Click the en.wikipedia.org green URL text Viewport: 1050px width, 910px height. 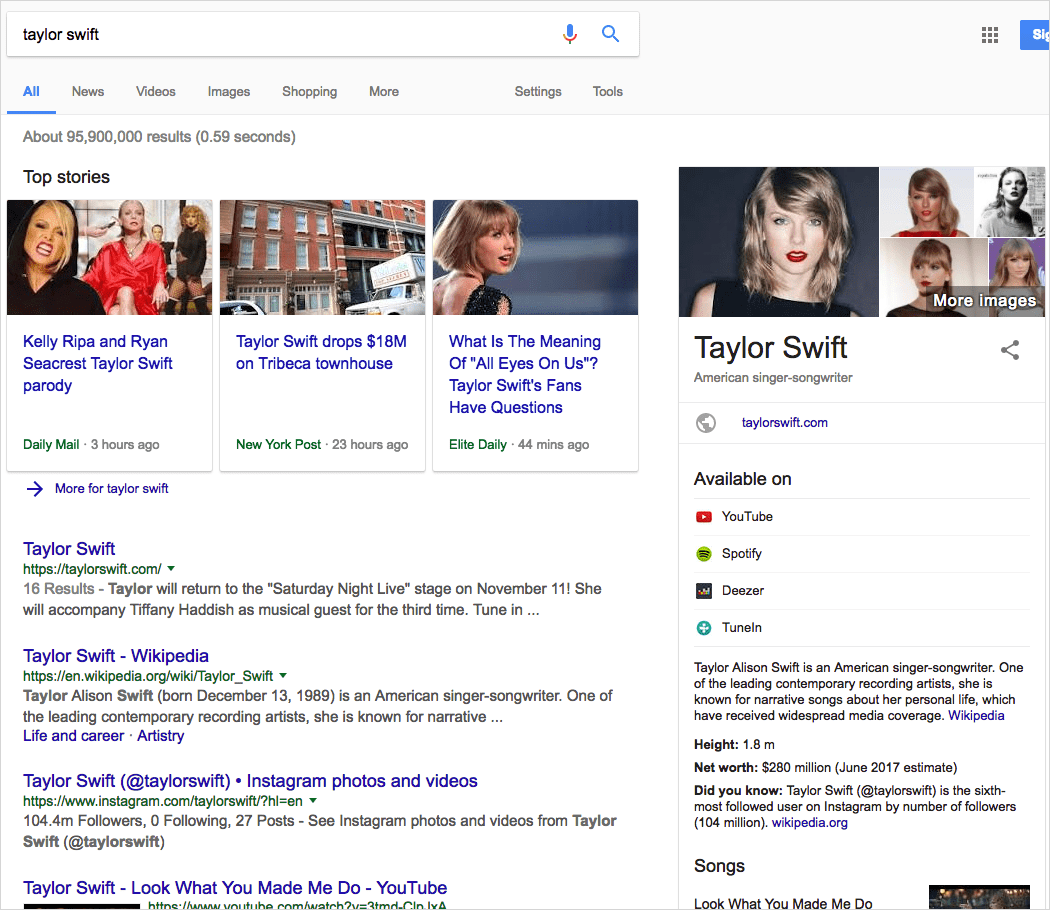point(147,676)
